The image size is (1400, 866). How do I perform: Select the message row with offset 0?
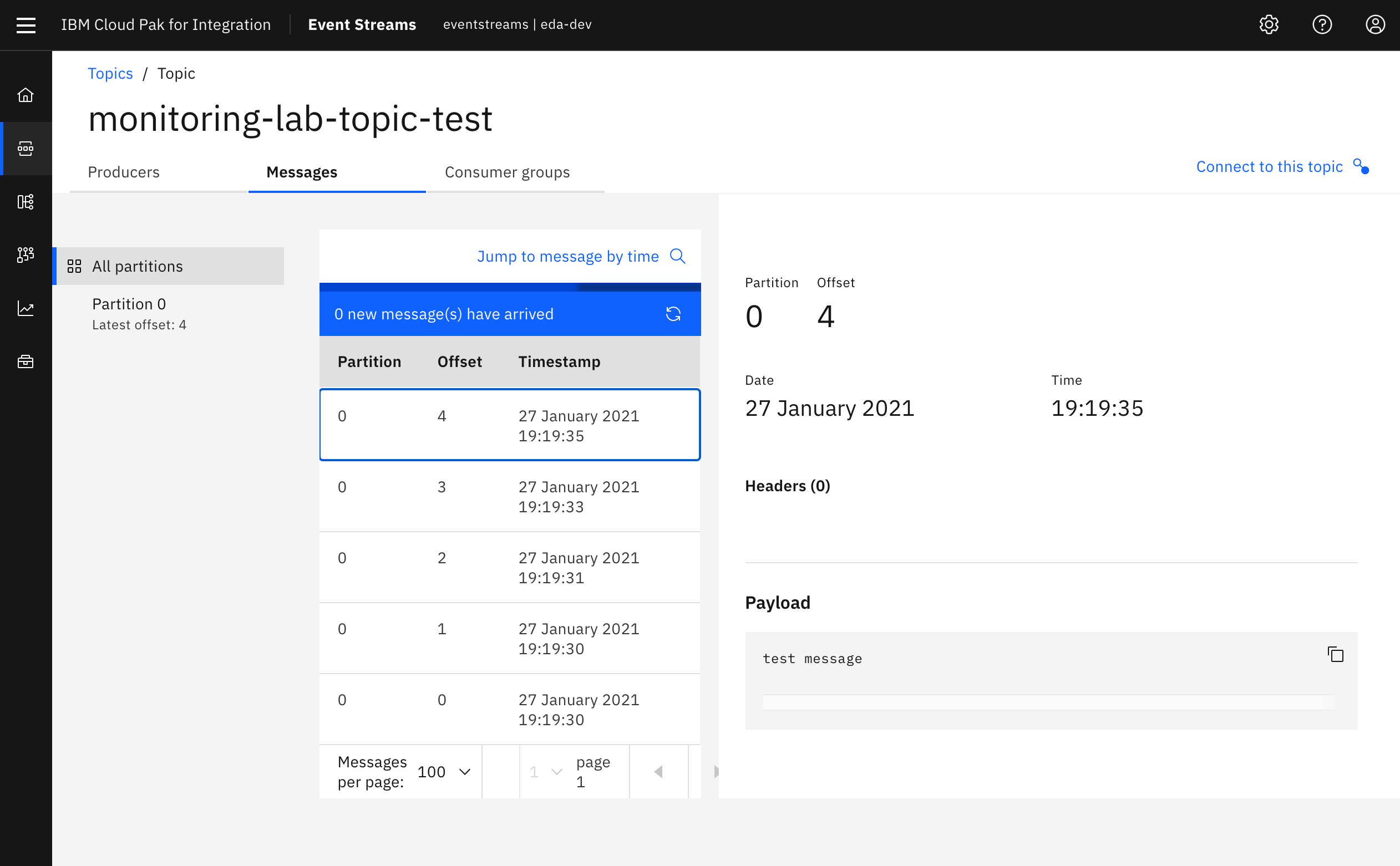[510, 709]
